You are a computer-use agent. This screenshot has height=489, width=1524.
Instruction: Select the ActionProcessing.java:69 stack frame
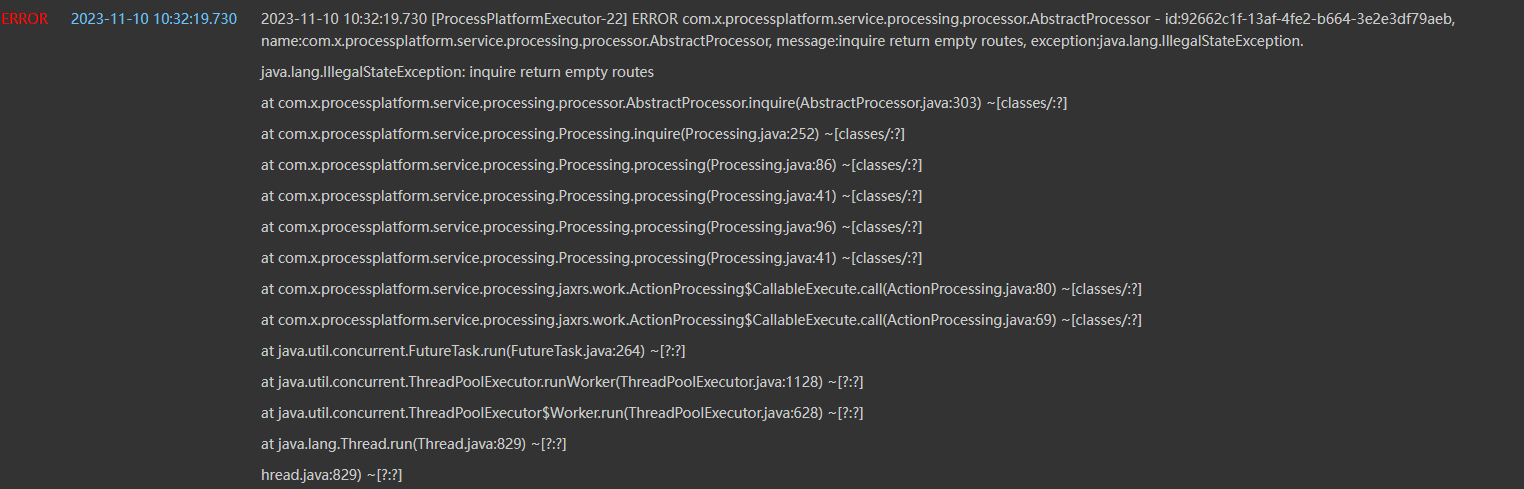coord(701,320)
